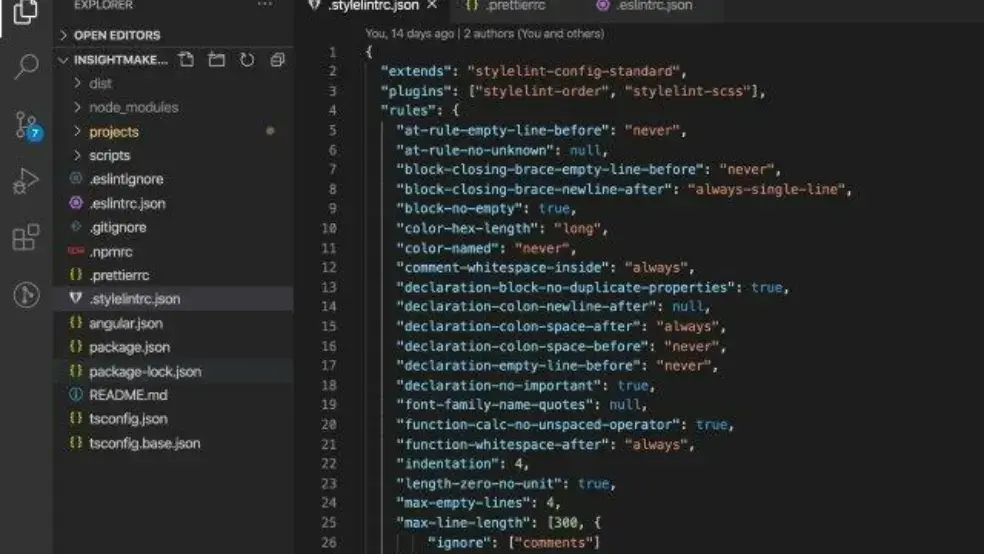Expand the Open Editors section

pyautogui.click(x=117, y=35)
